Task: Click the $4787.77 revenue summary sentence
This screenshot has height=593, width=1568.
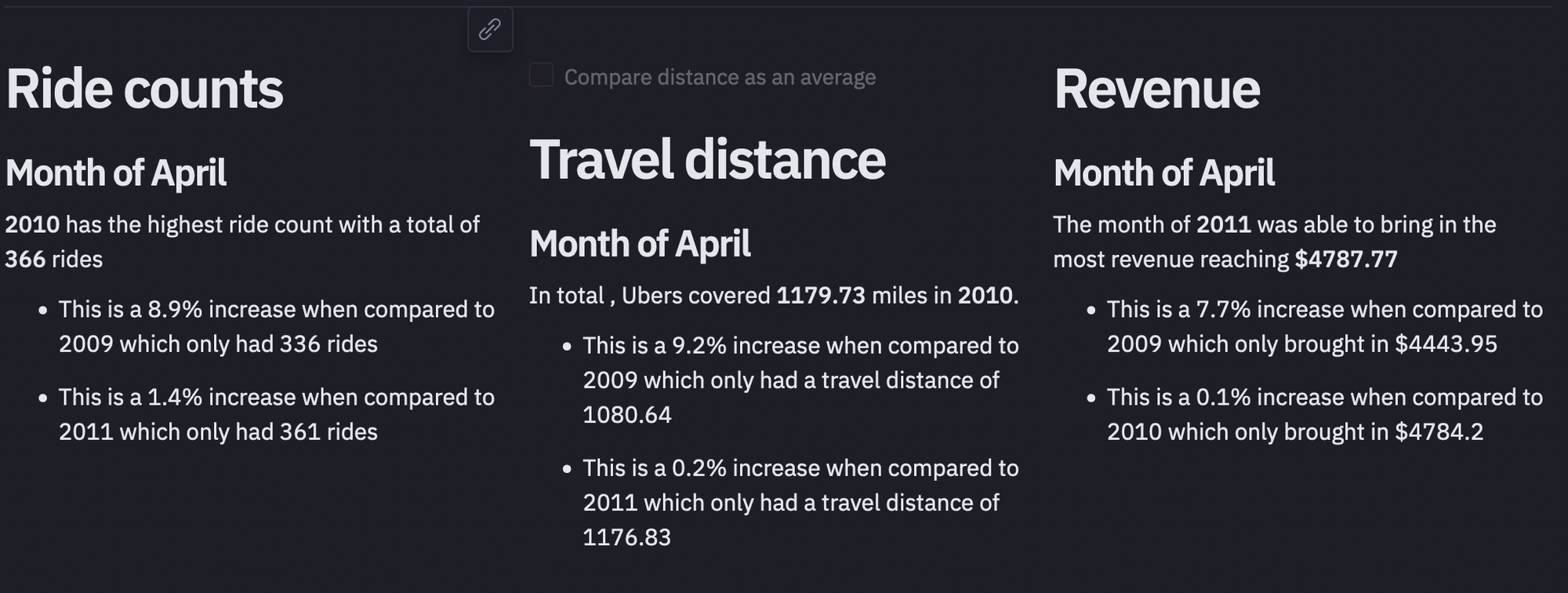Action: [1275, 242]
